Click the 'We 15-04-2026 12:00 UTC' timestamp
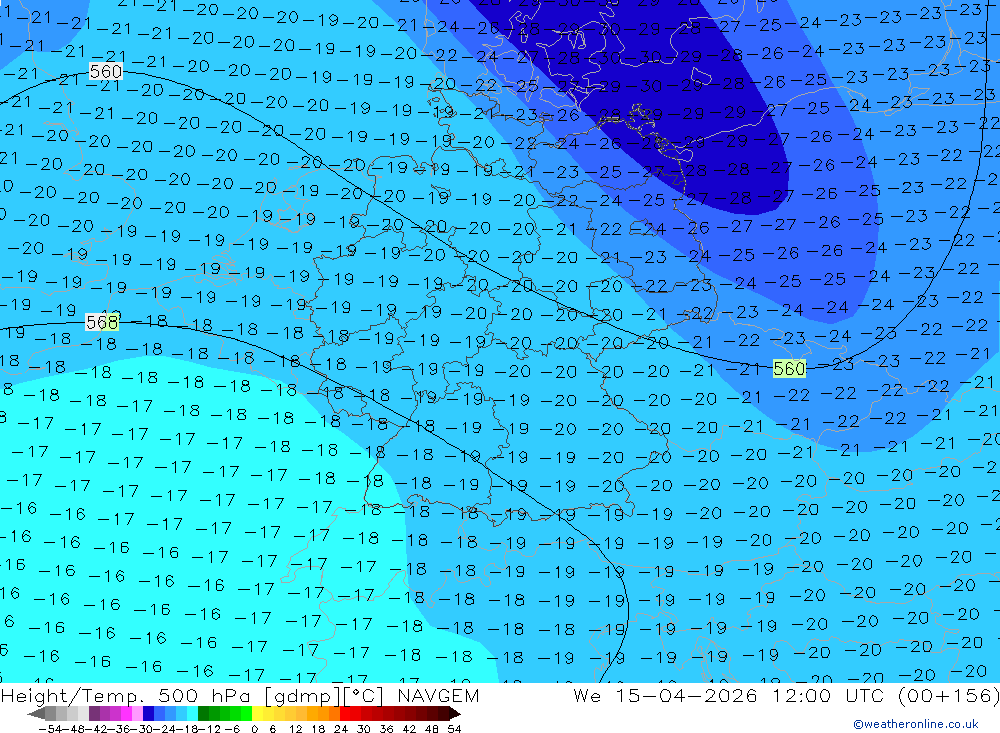The width and height of the screenshot is (1000, 733). [x=730, y=695]
